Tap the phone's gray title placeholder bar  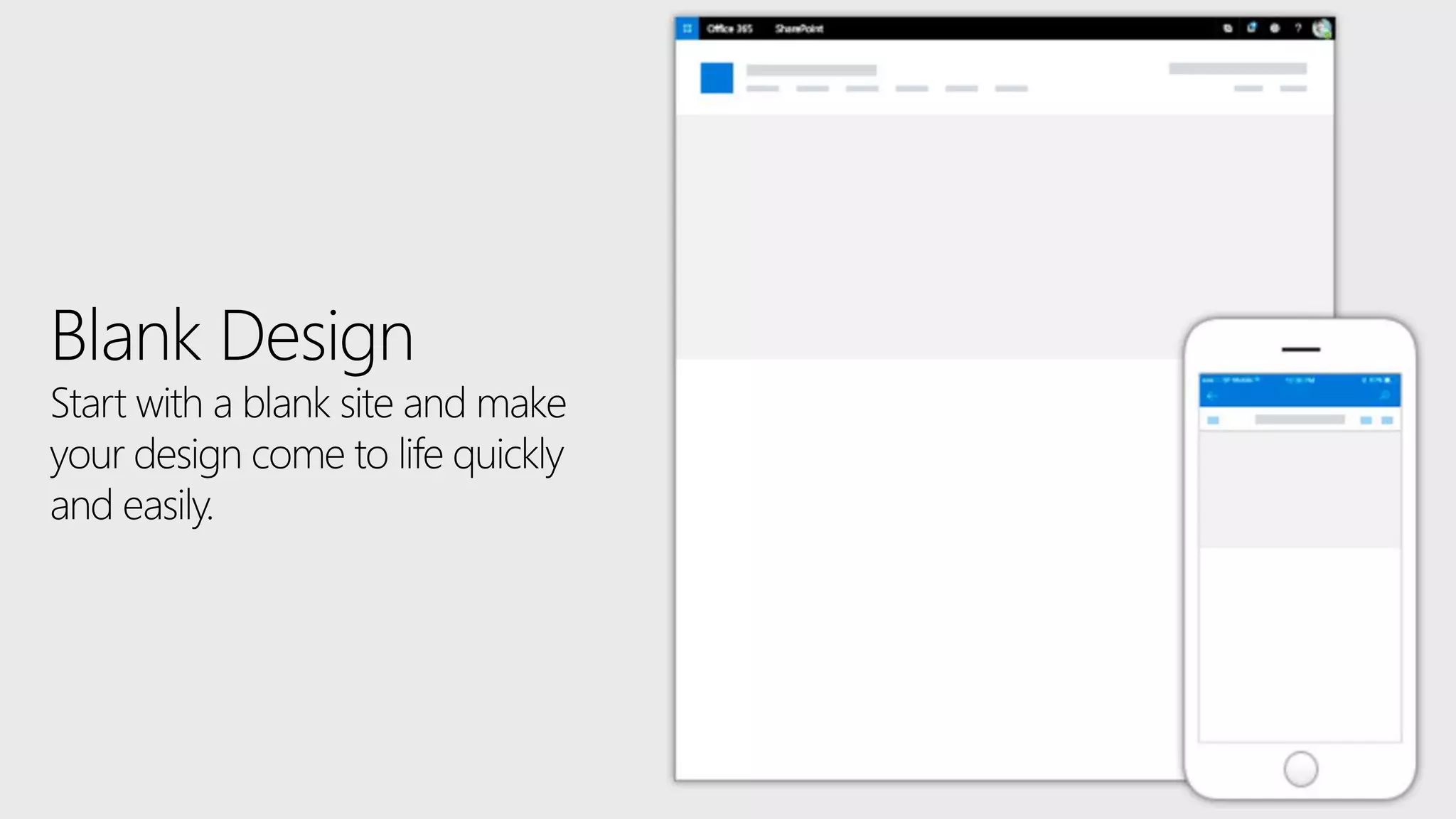pyautogui.click(x=1300, y=419)
